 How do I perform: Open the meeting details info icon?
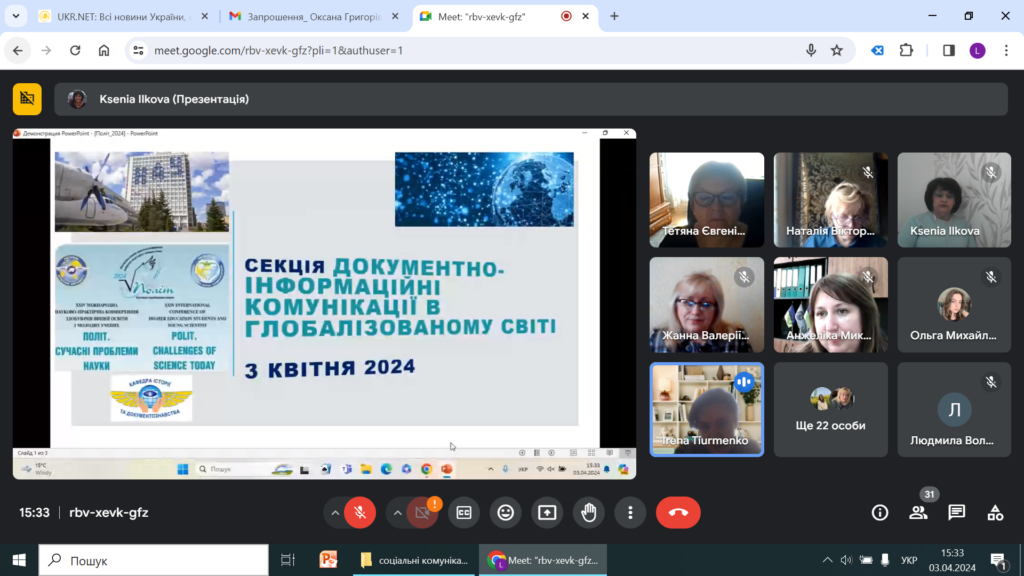pos(880,513)
